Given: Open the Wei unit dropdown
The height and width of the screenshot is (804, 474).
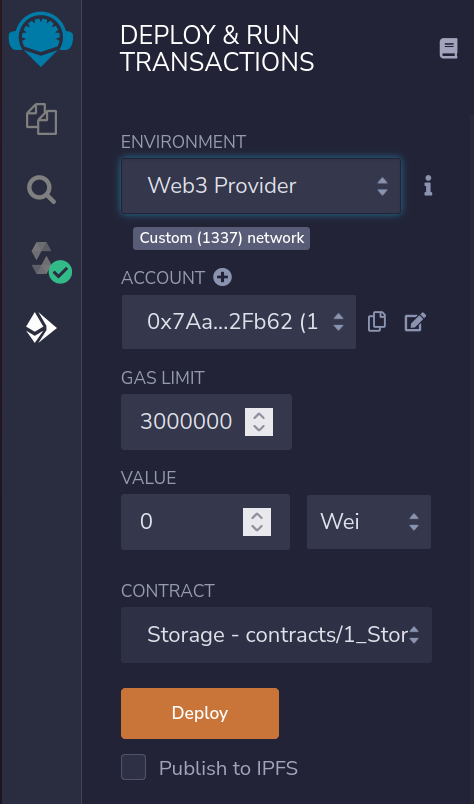Looking at the screenshot, I should click(369, 522).
